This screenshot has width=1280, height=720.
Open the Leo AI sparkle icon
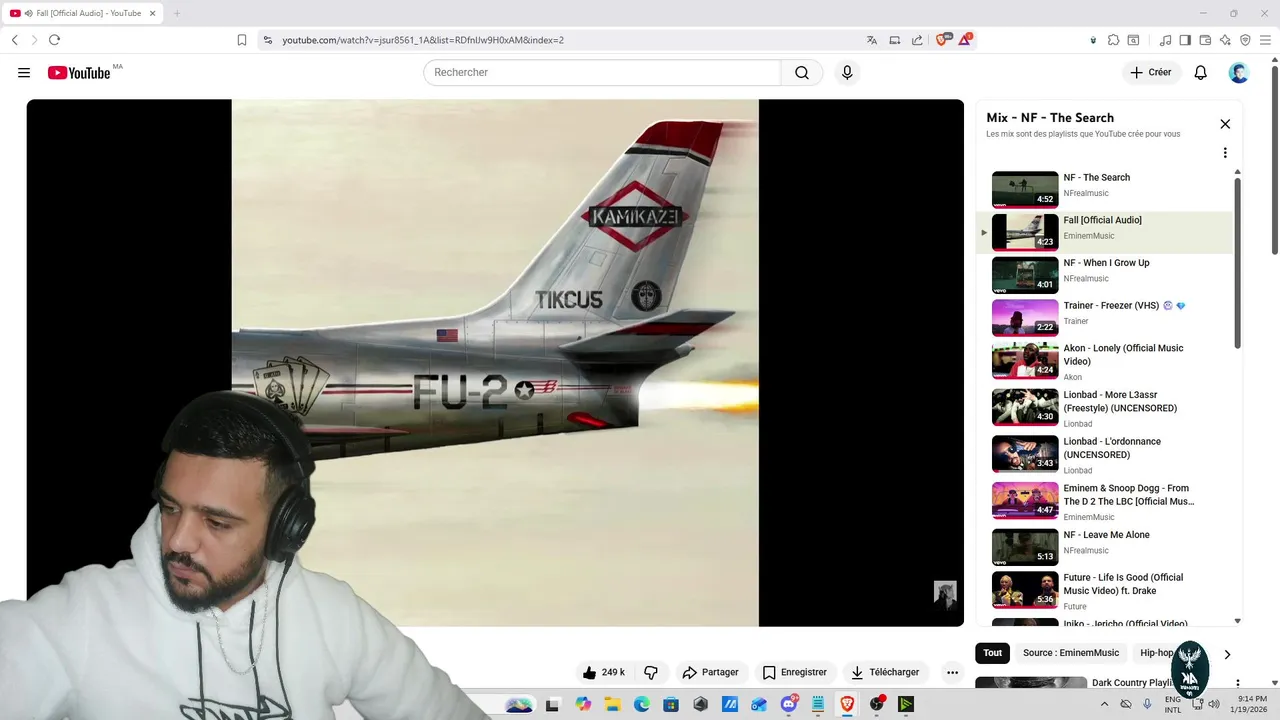[x=1225, y=40]
